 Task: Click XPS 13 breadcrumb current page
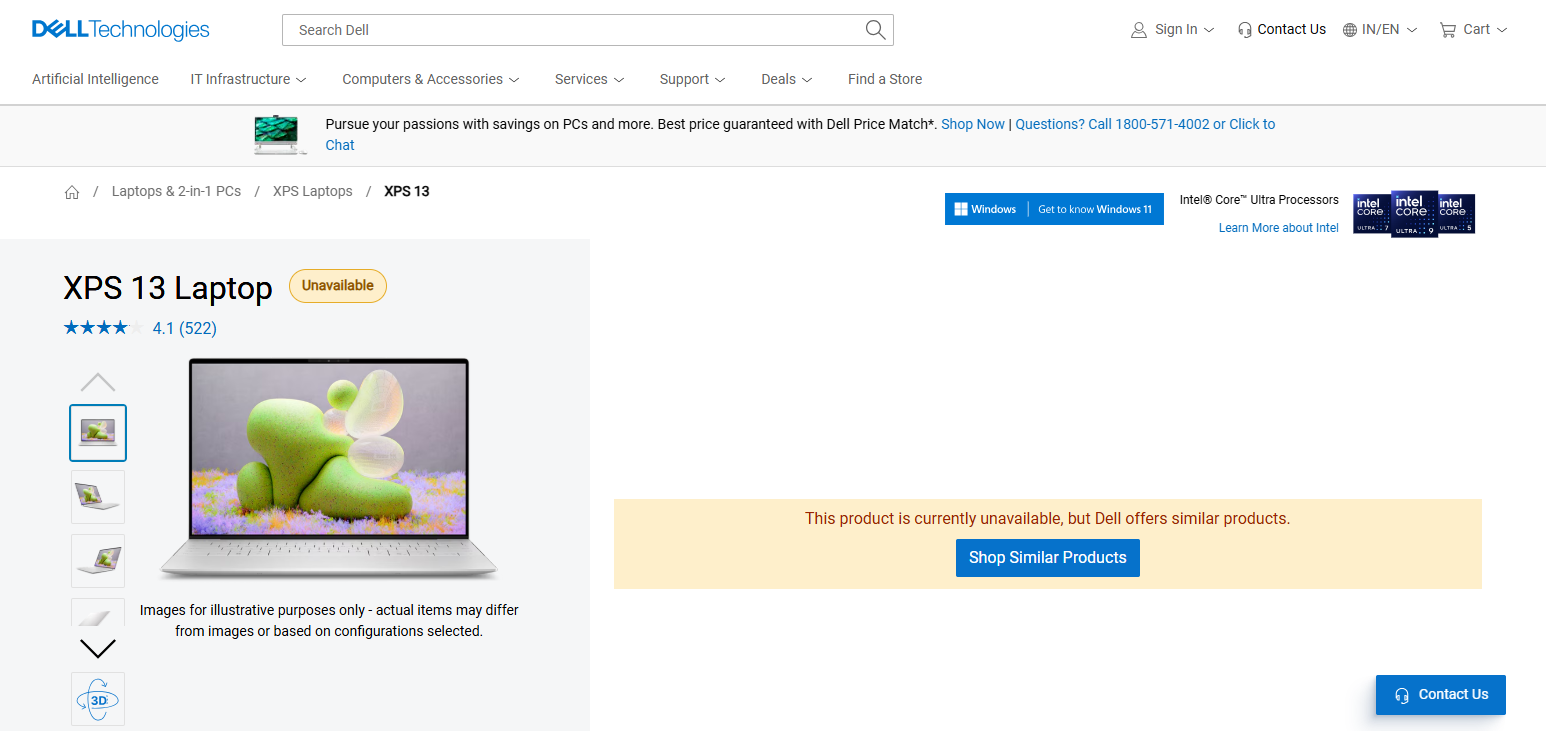coord(407,191)
